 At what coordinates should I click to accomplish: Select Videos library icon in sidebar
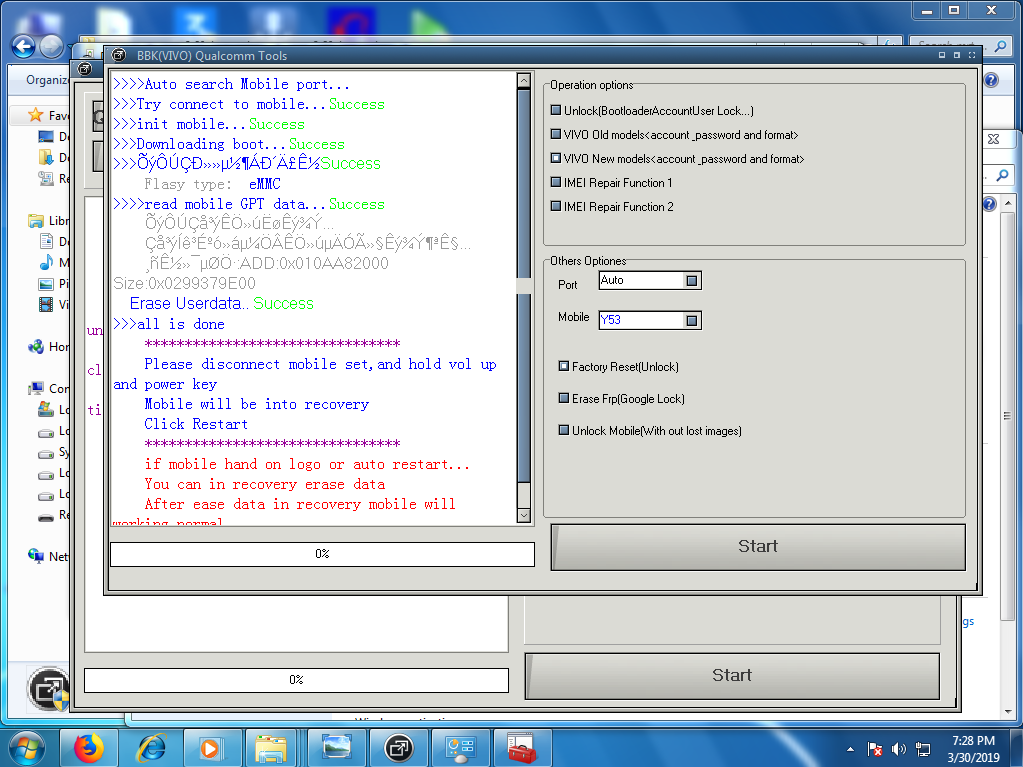click(46, 305)
